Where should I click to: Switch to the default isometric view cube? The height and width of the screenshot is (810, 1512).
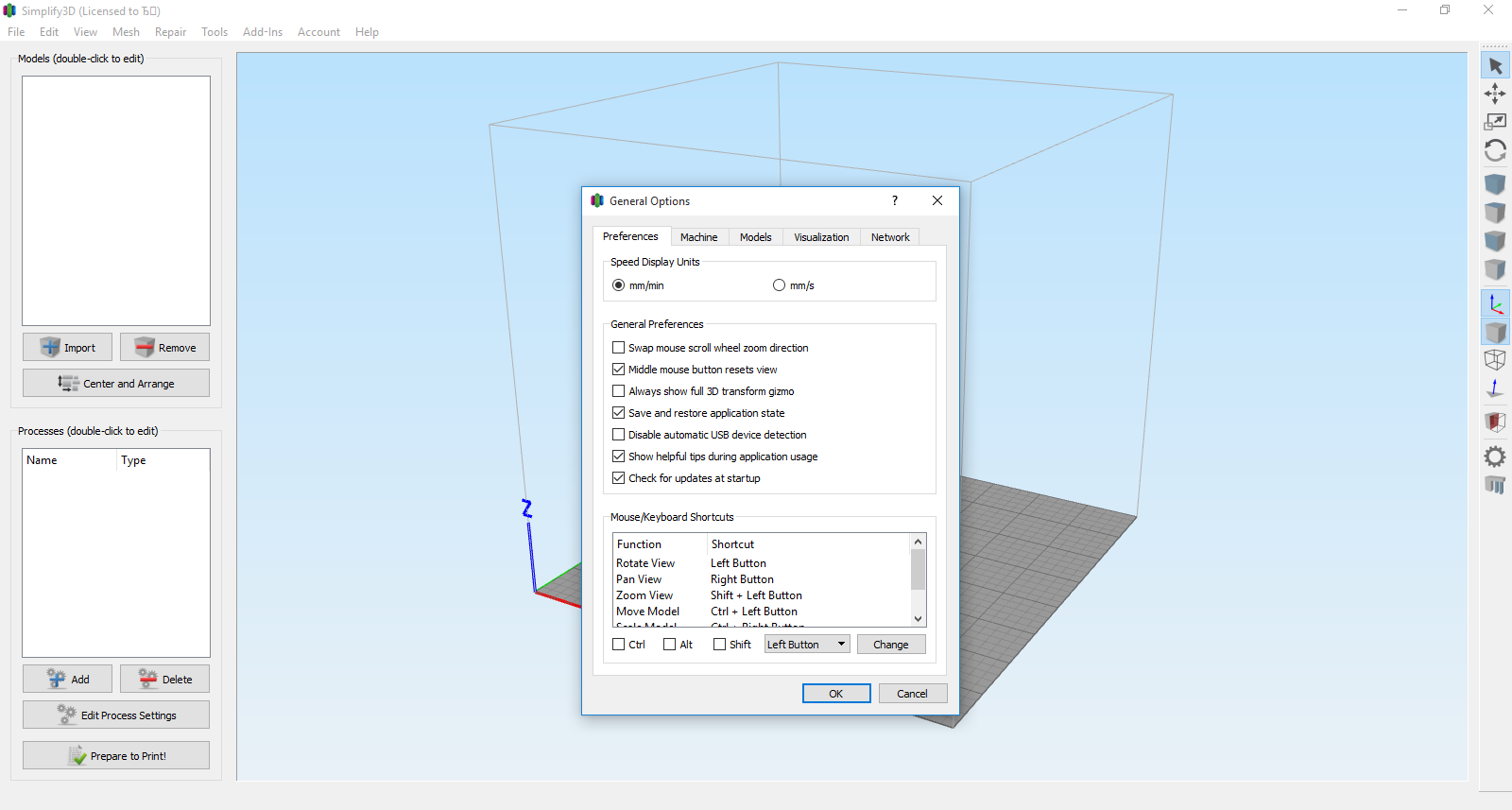click(1495, 184)
